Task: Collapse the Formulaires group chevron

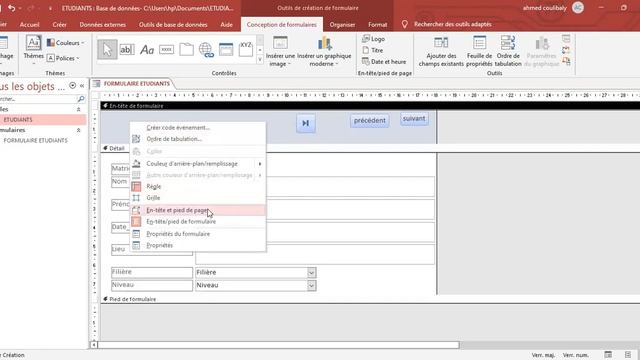Action: click(78, 130)
